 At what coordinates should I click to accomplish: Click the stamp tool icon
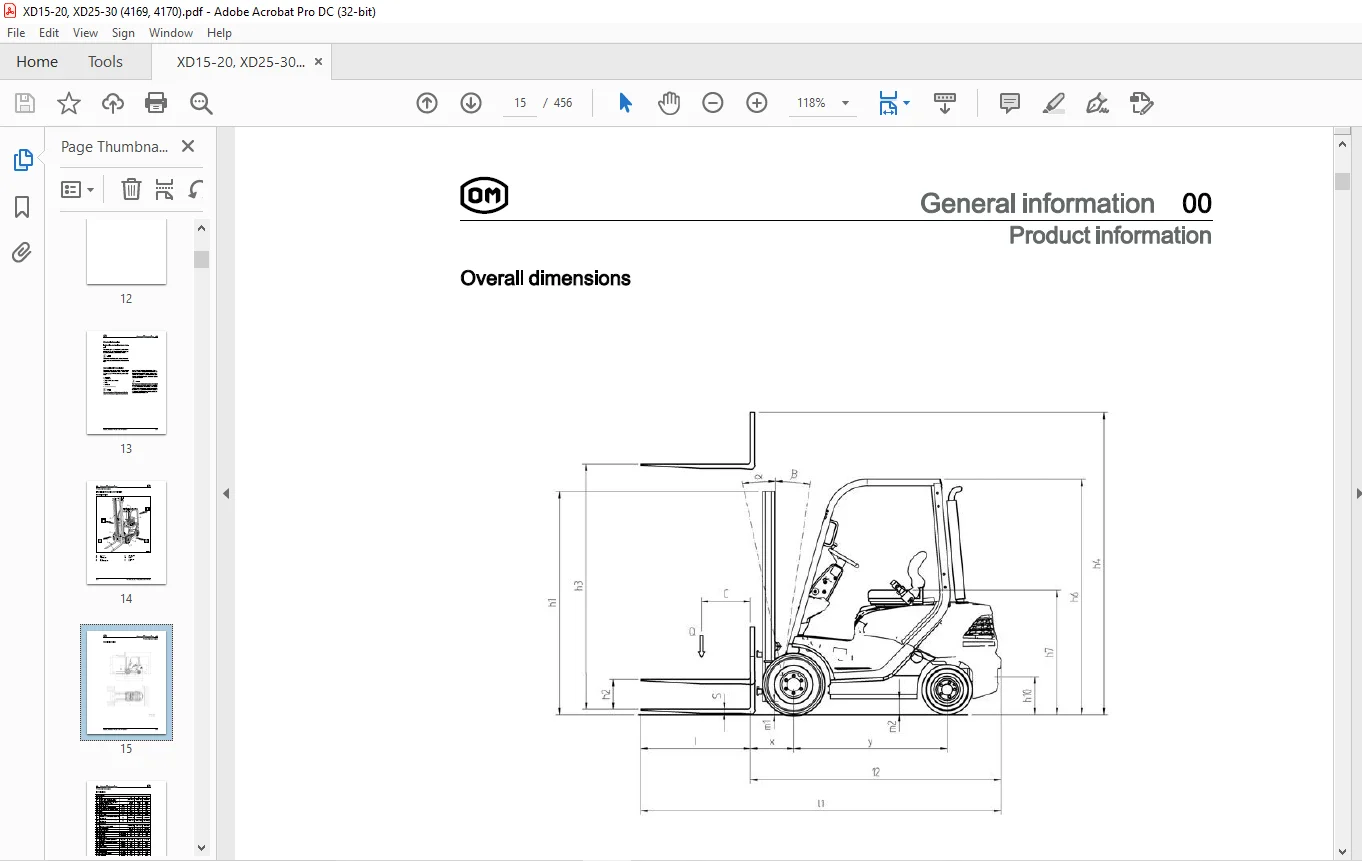click(1141, 103)
